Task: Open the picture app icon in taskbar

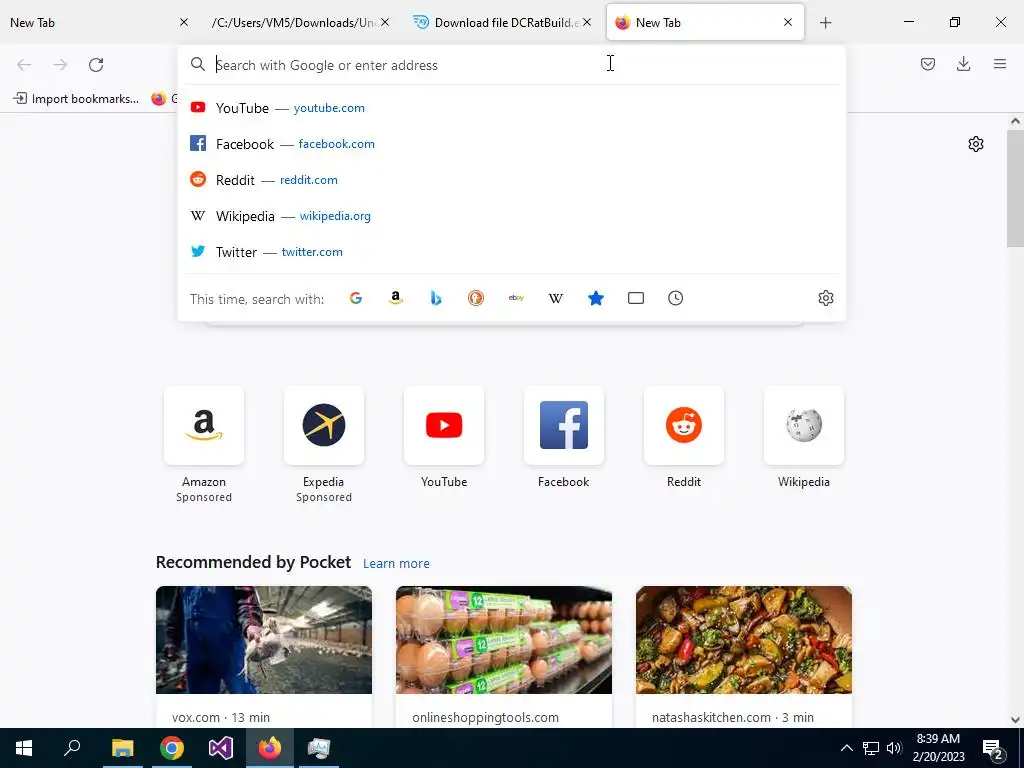Action: coord(319,748)
